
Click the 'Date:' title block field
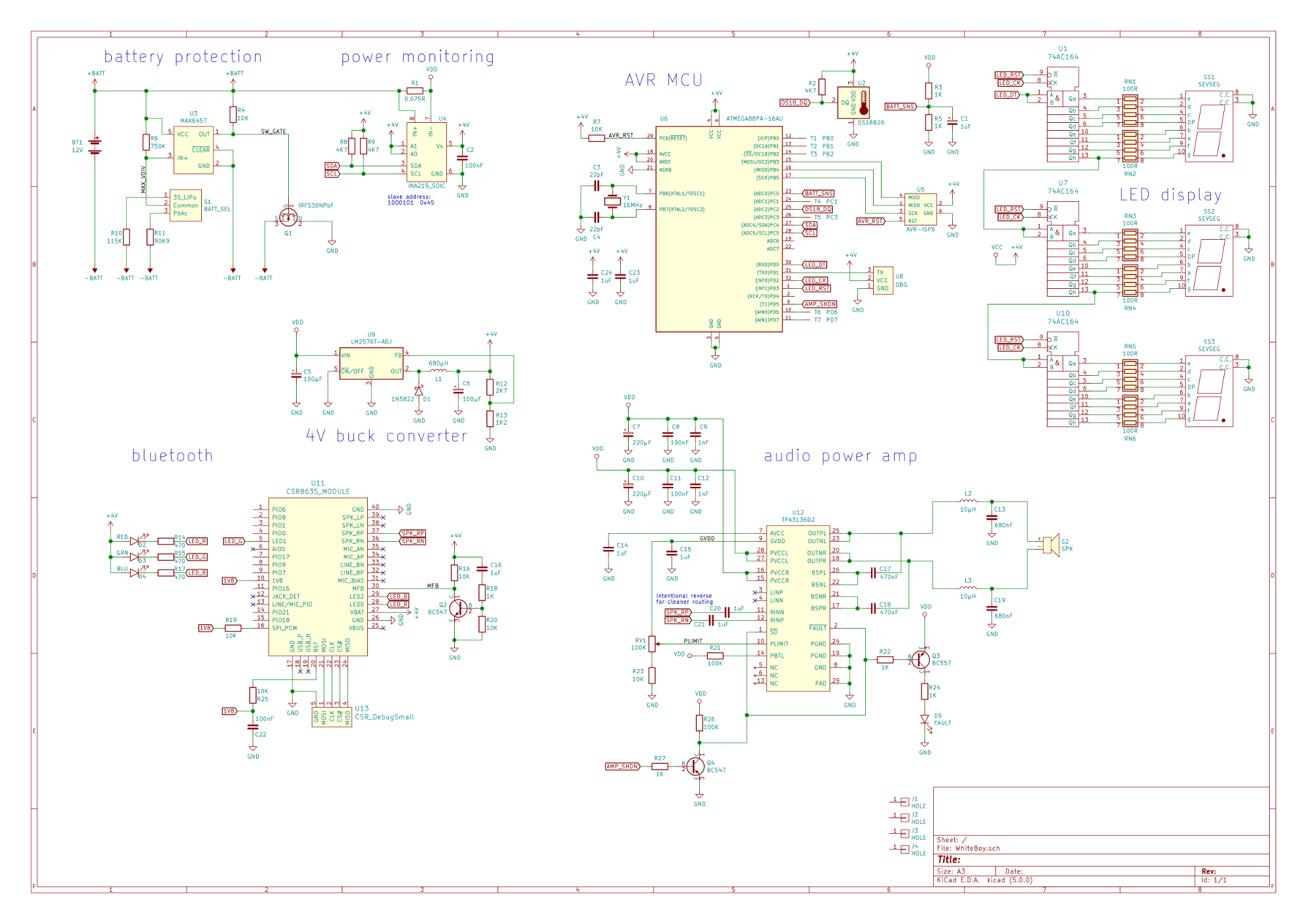(1014, 871)
